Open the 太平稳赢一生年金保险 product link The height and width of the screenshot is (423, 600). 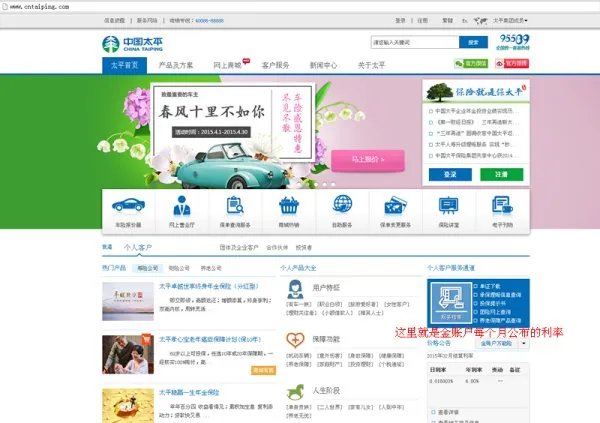(x=189, y=392)
